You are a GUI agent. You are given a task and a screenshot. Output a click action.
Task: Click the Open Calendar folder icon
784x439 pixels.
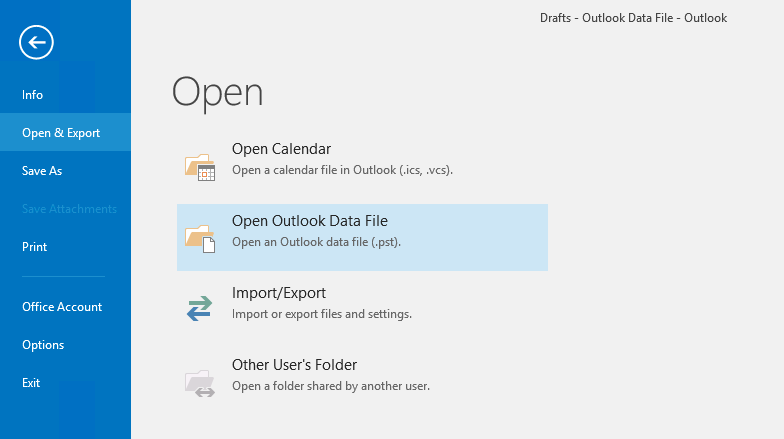pyautogui.click(x=200, y=166)
